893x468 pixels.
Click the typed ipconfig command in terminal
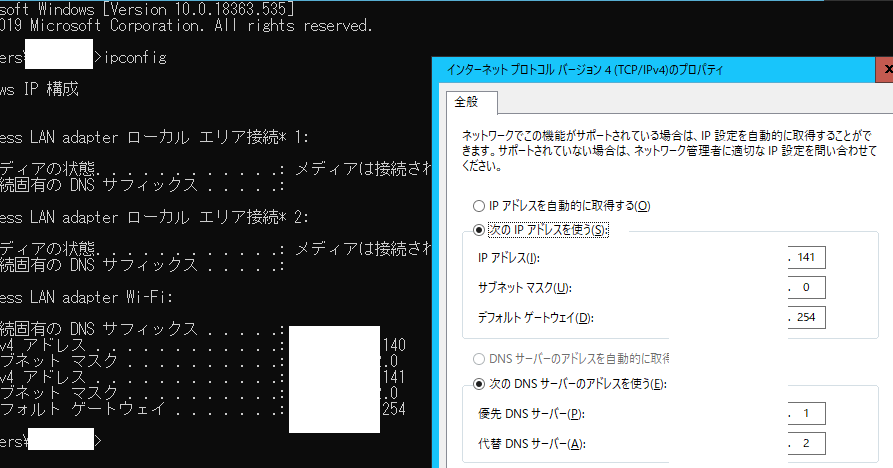135,58
